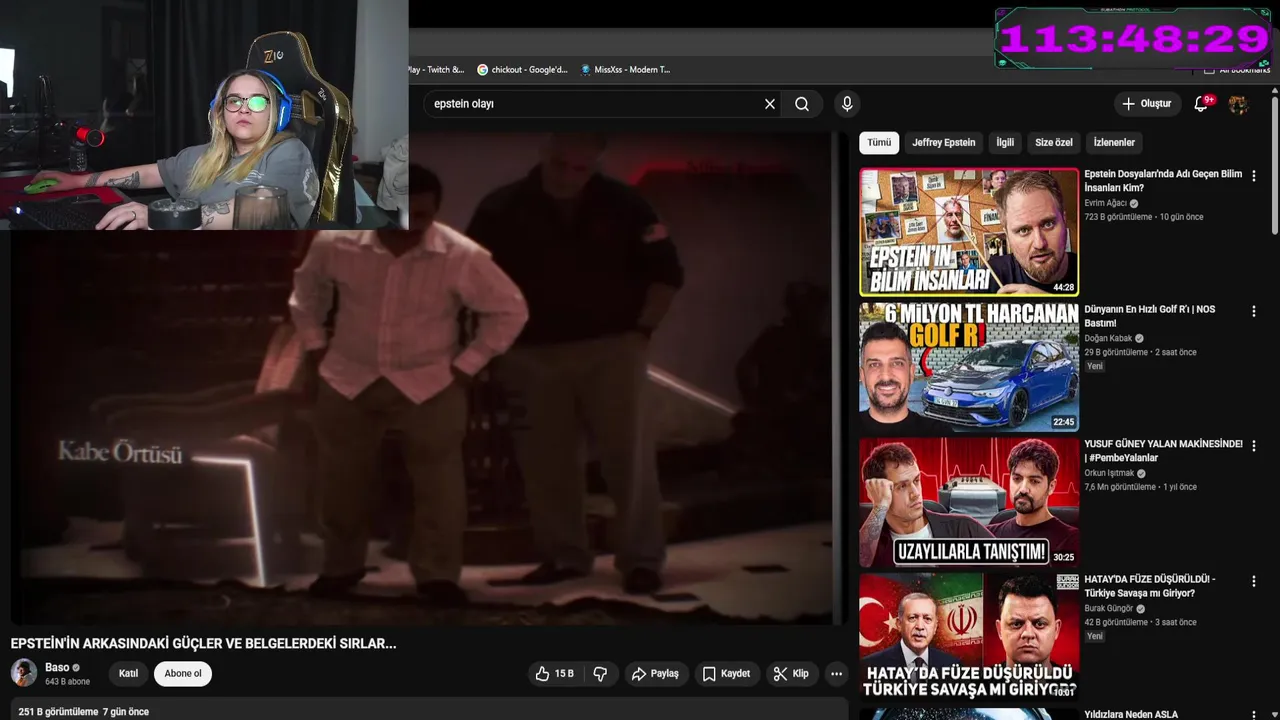Open more actions three-dot menu under video
The height and width of the screenshot is (720, 1280).
coord(837,674)
